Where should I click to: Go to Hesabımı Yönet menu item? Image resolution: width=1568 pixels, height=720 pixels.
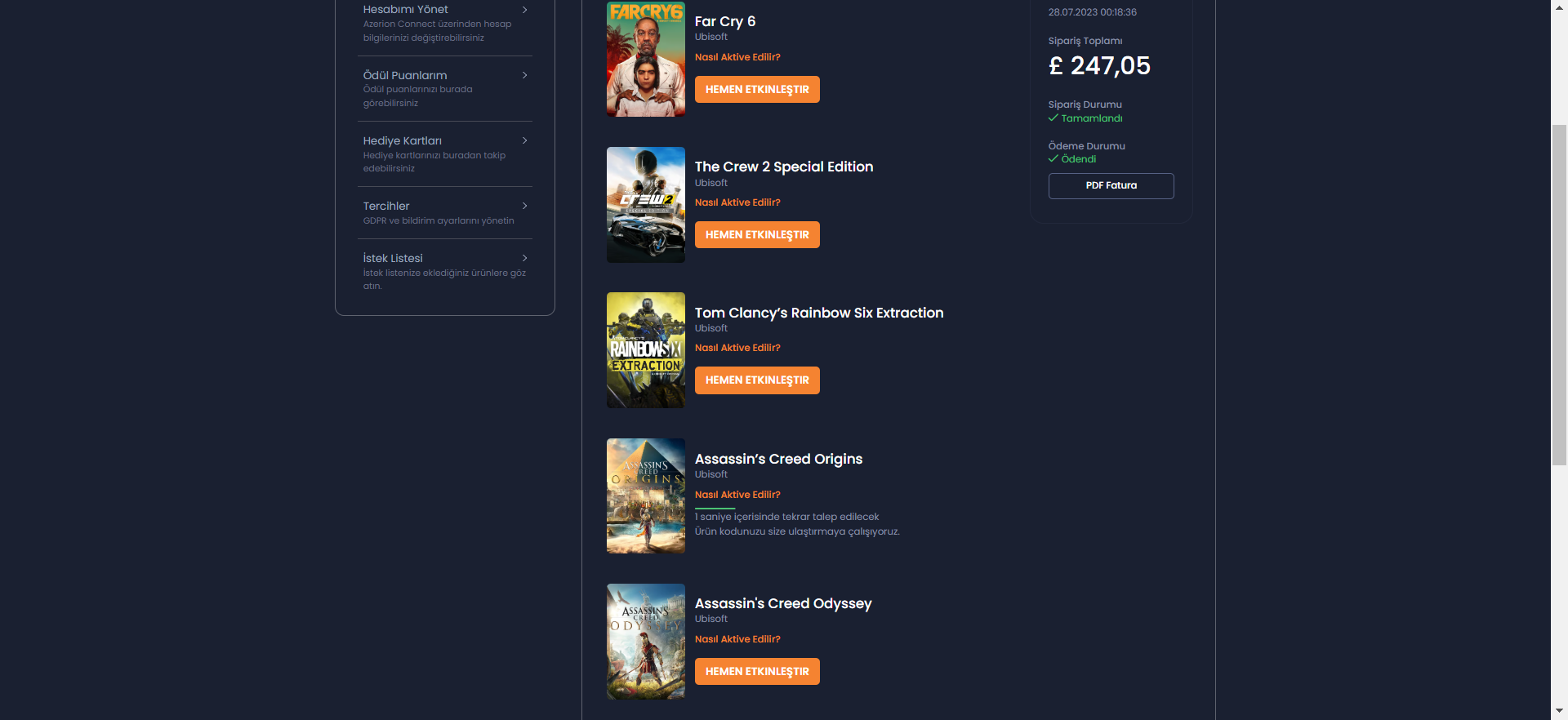(445, 24)
